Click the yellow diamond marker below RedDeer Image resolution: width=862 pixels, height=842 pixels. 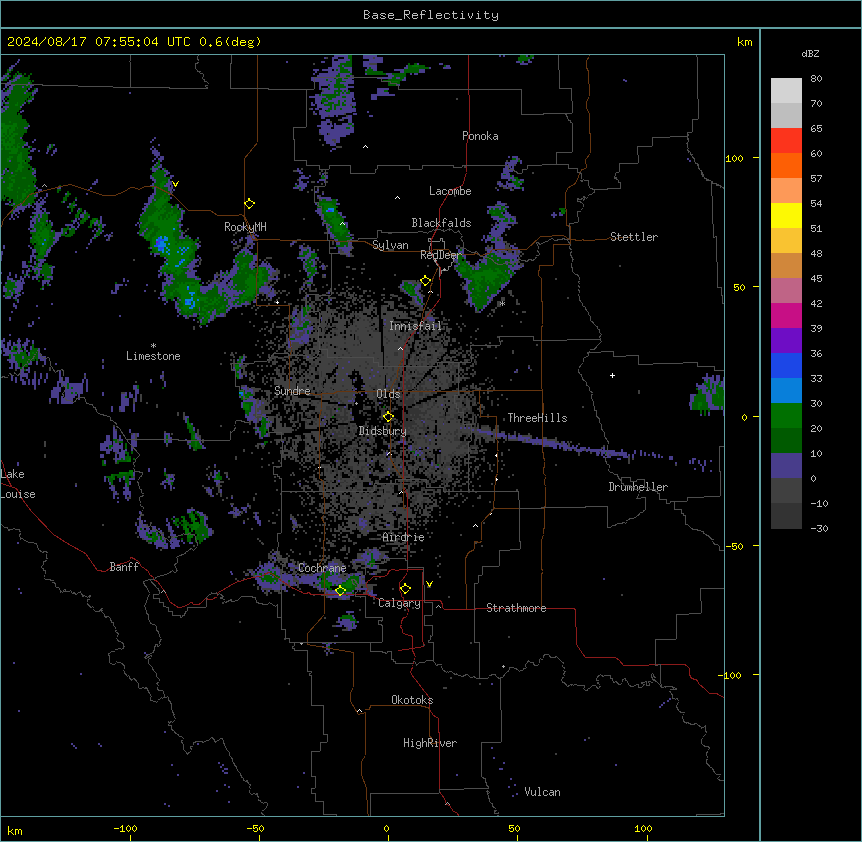point(426,281)
